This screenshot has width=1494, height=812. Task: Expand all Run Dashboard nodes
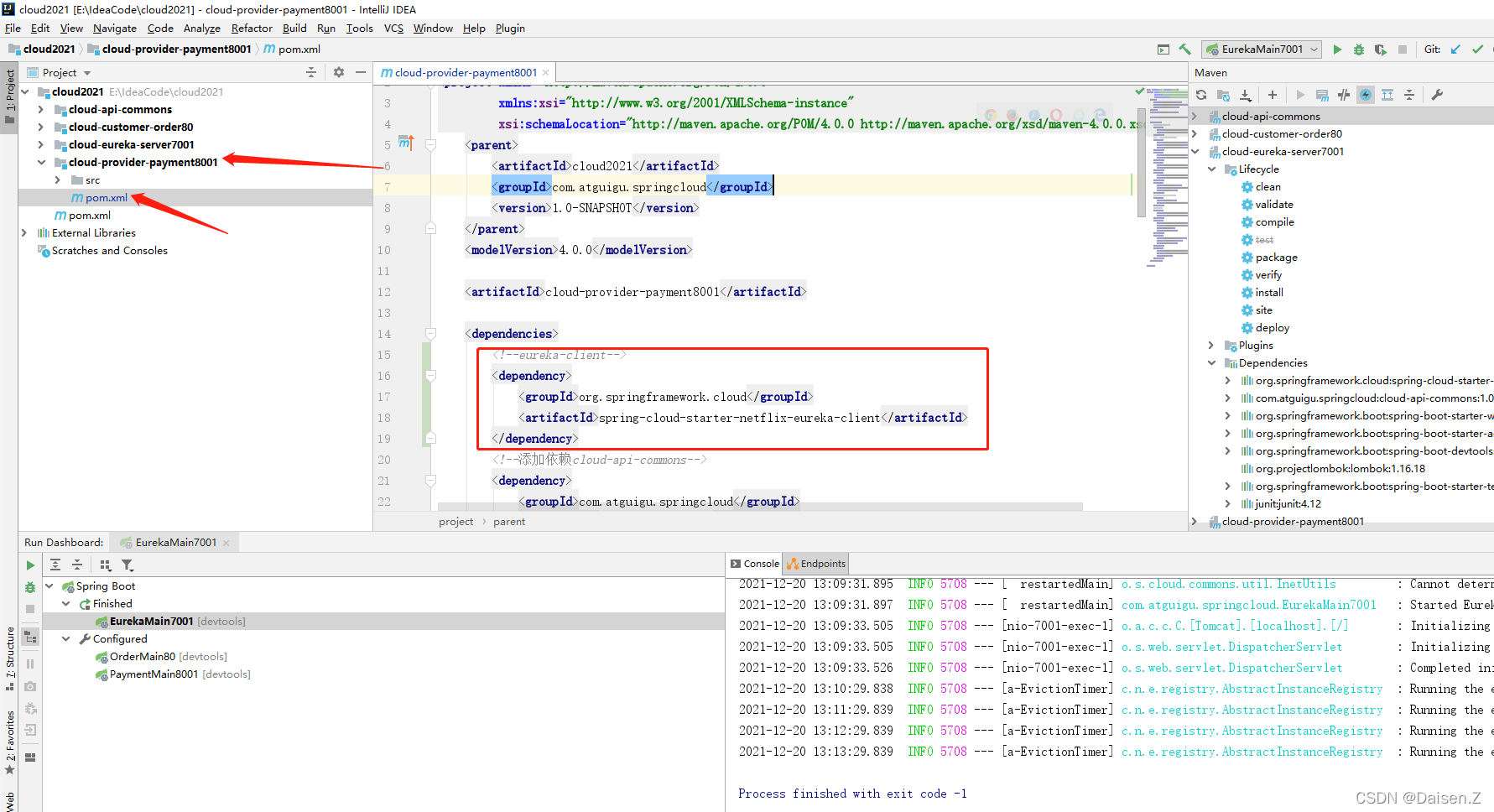55,565
